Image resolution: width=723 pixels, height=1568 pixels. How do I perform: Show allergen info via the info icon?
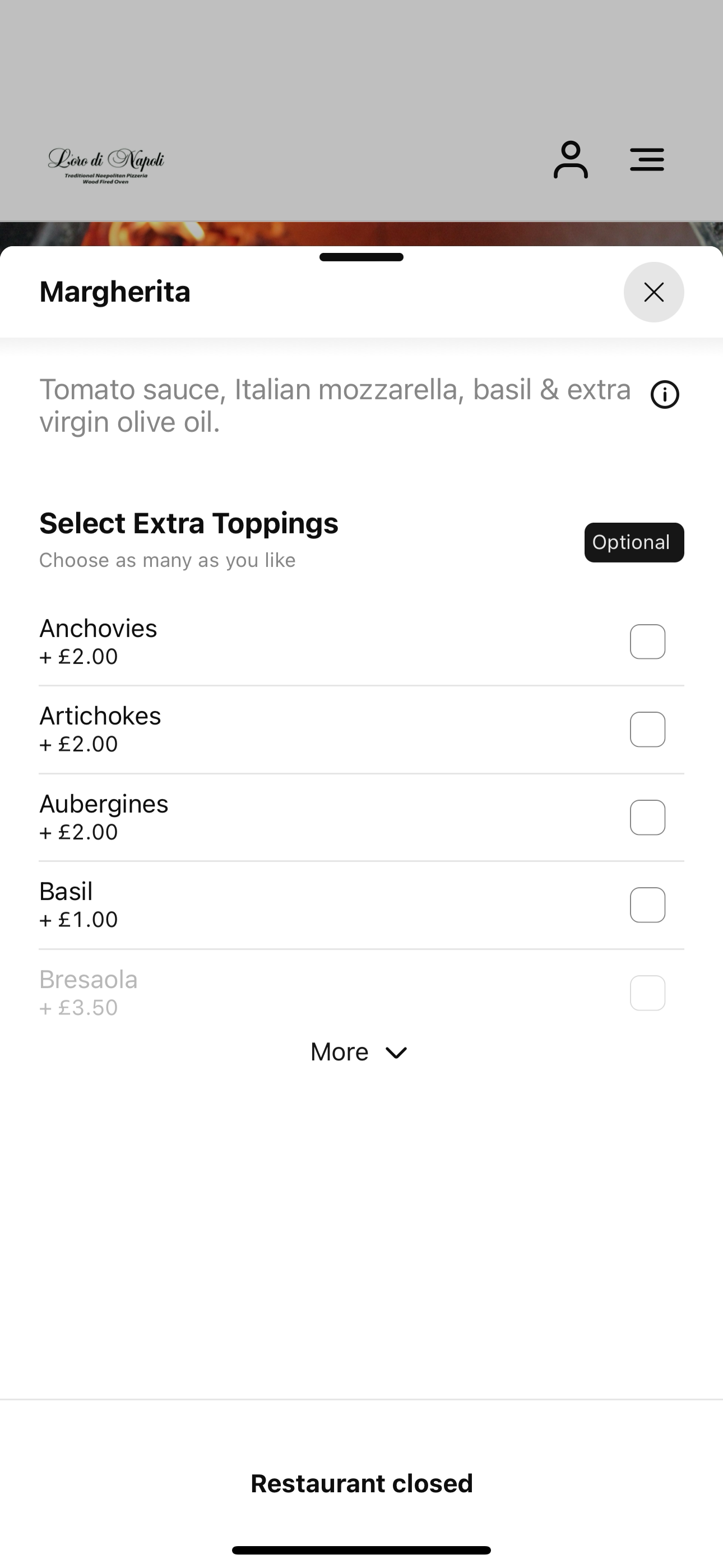[665, 394]
